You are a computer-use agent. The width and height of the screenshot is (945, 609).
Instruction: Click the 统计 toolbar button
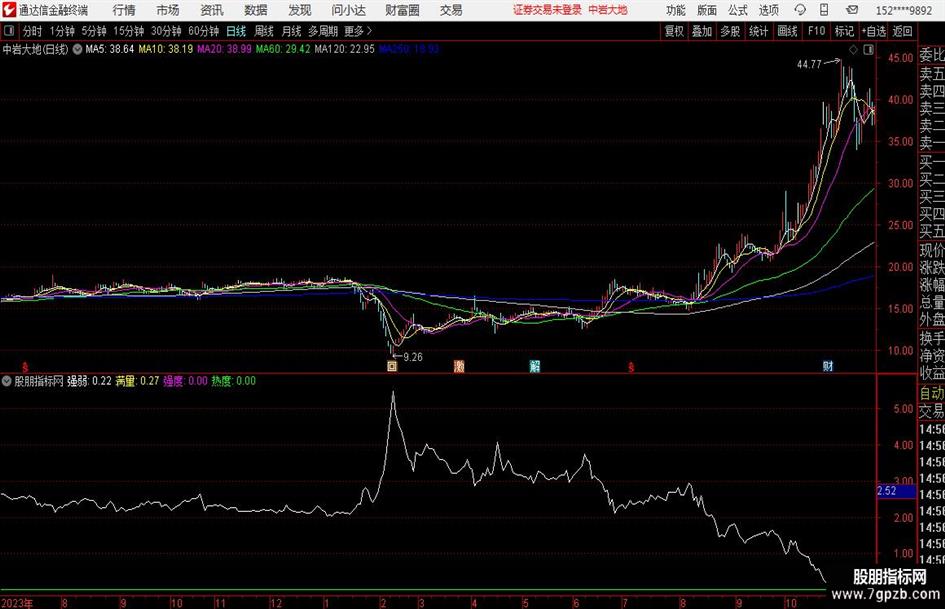(758, 31)
